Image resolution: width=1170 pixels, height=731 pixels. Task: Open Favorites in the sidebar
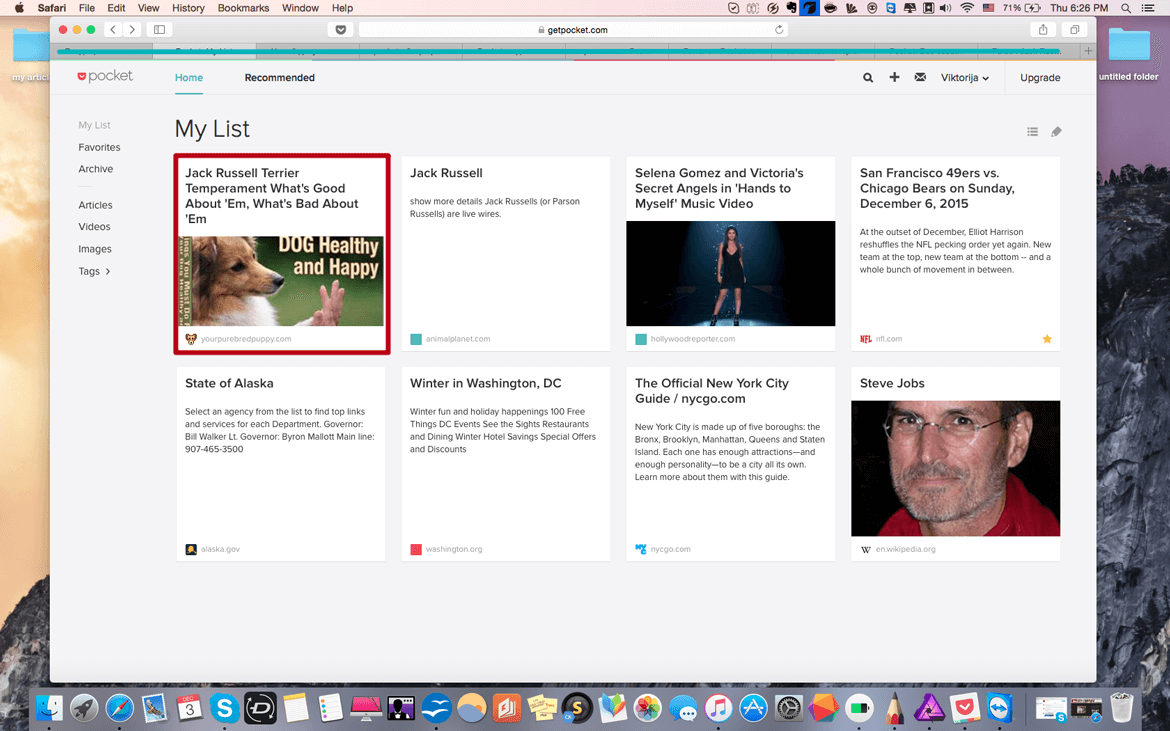99,148
